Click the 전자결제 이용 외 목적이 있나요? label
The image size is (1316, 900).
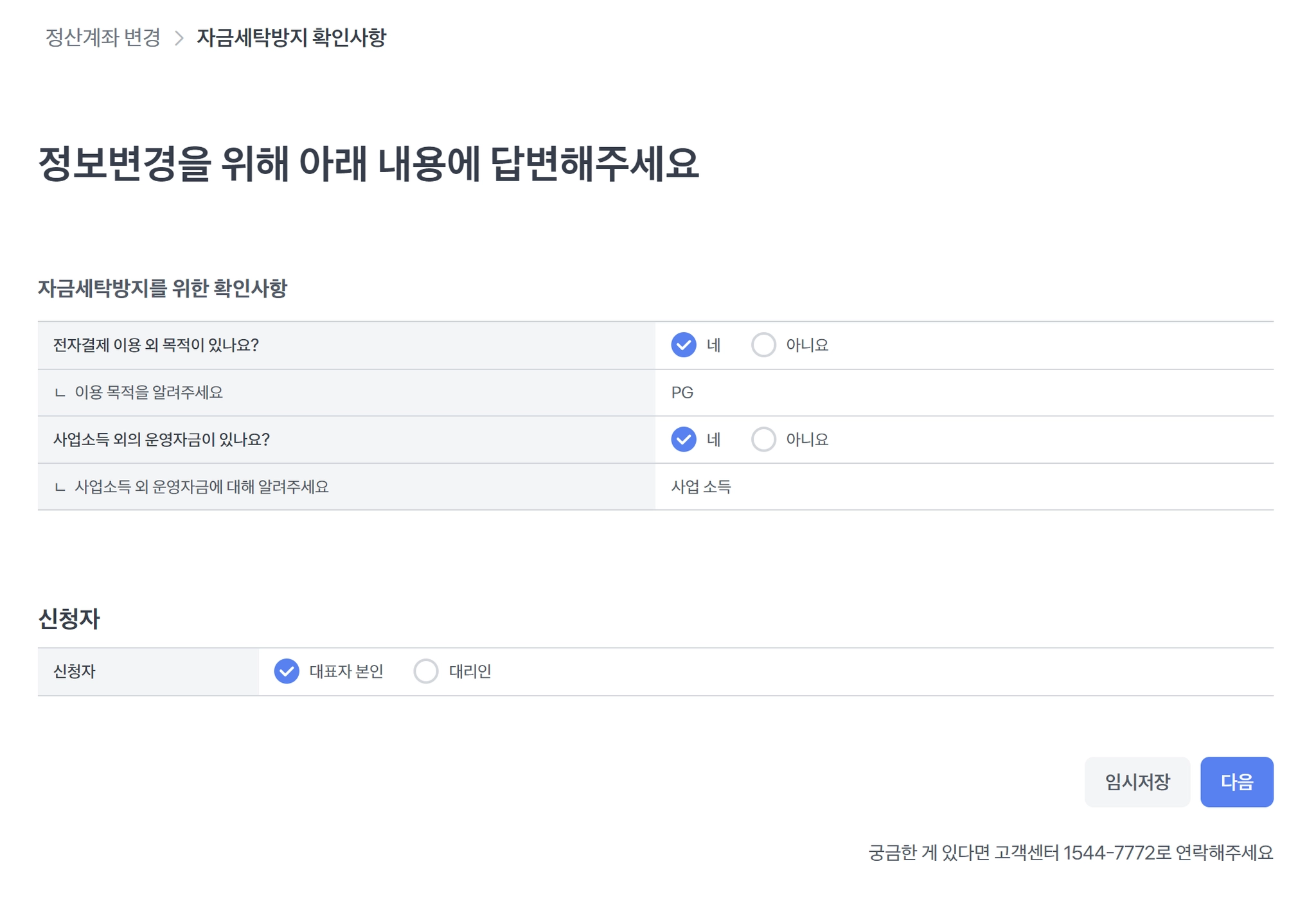click(x=156, y=345)
